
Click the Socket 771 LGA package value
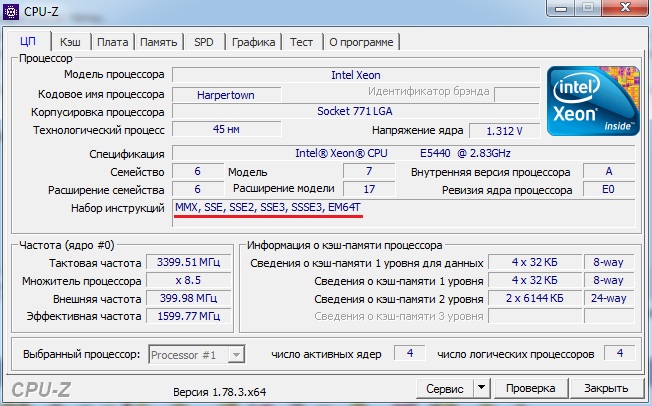click(356, 111)
